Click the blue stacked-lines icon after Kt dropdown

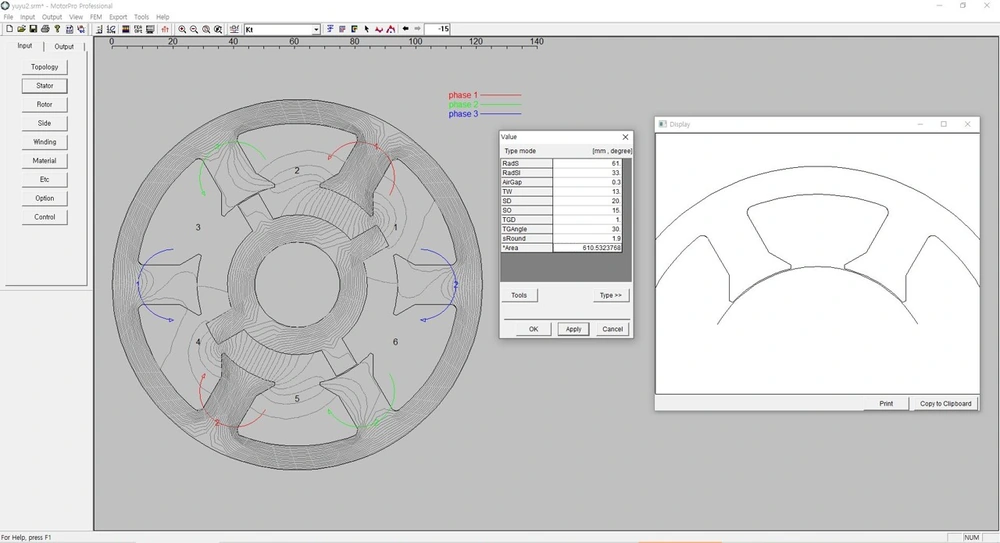coord(330,29)
